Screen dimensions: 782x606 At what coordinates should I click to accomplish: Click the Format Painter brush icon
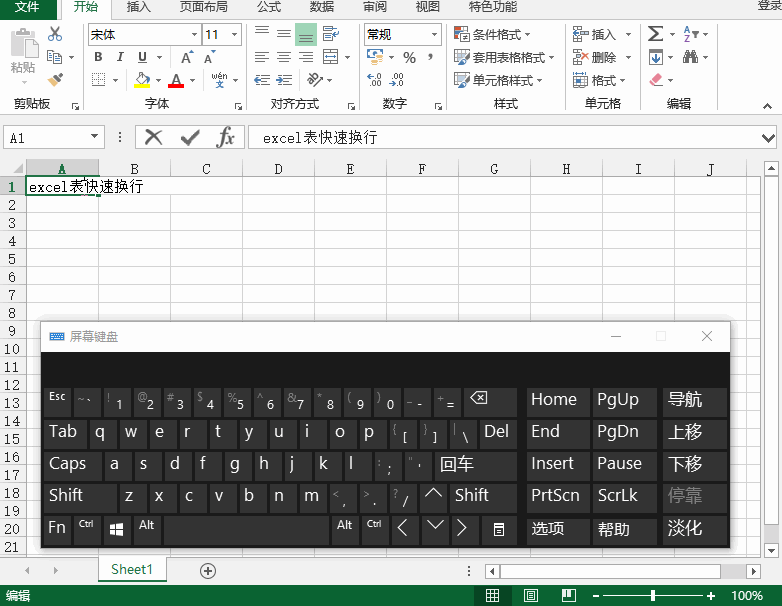(x=55, y=80)
